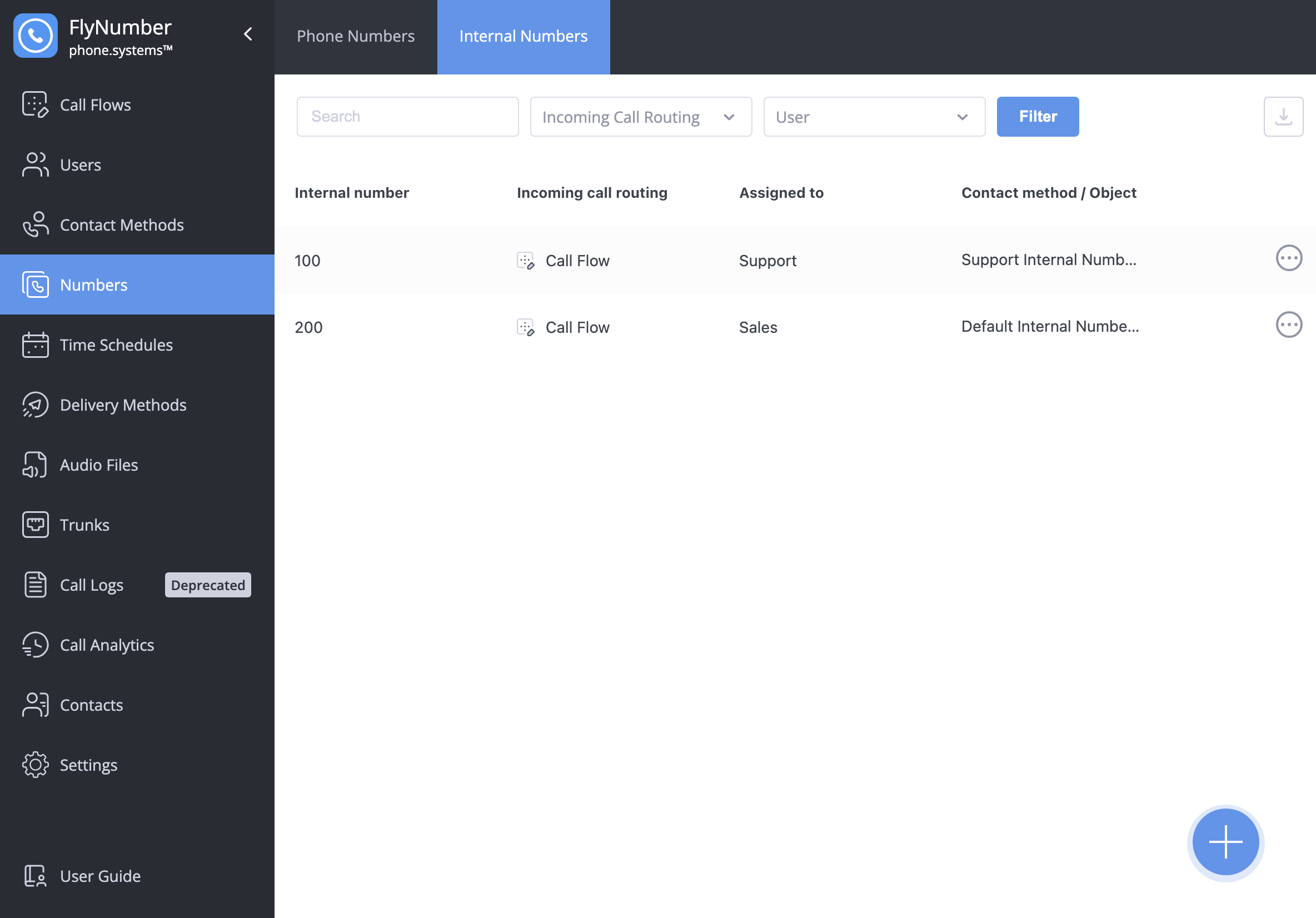Image resolution: width=1316 pixels, height=918 pixels.
Task: Open the User filter dropdown
Action: click(x=874, y=117)
